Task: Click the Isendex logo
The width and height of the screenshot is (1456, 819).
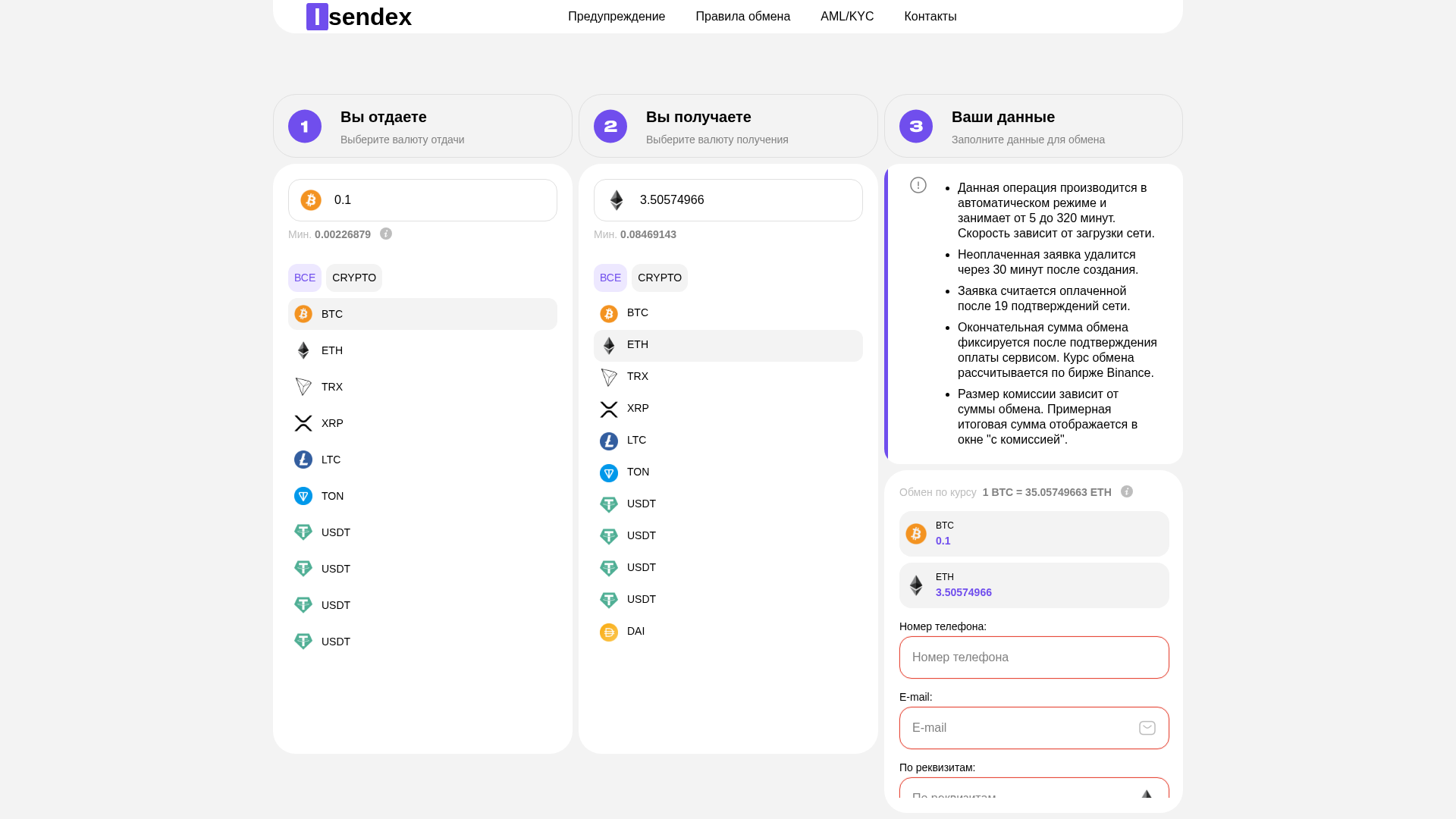Action: pos(359,17)
